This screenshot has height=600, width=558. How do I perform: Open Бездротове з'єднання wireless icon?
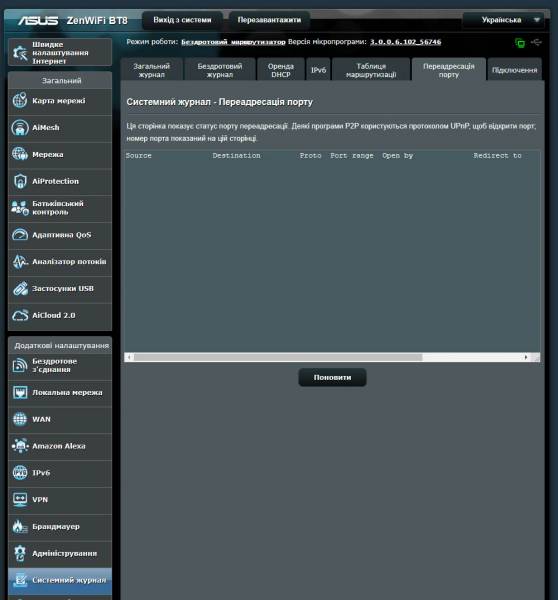pyautogui.click(x=20, y=365)
